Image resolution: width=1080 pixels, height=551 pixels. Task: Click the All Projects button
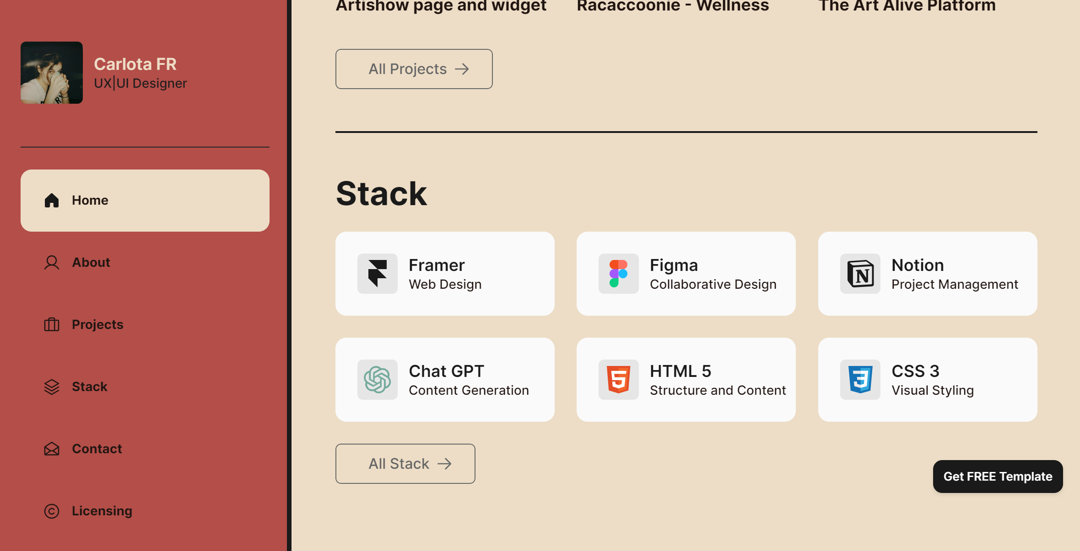(414, 69)
